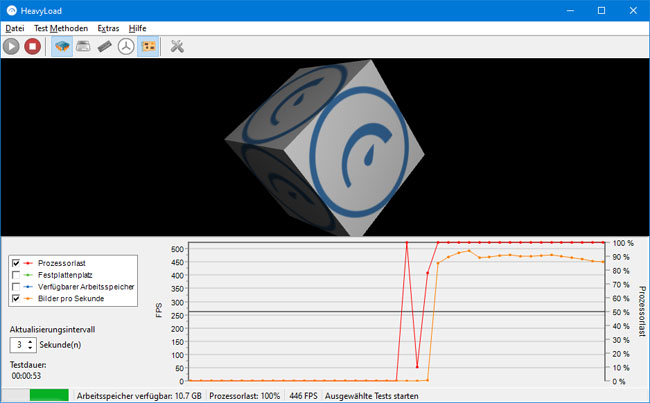Click the 'Ausgewählte Tests starten' status text
Image resolution: width=650 pixels, height=403 pixels.
[x=371, y=396]
